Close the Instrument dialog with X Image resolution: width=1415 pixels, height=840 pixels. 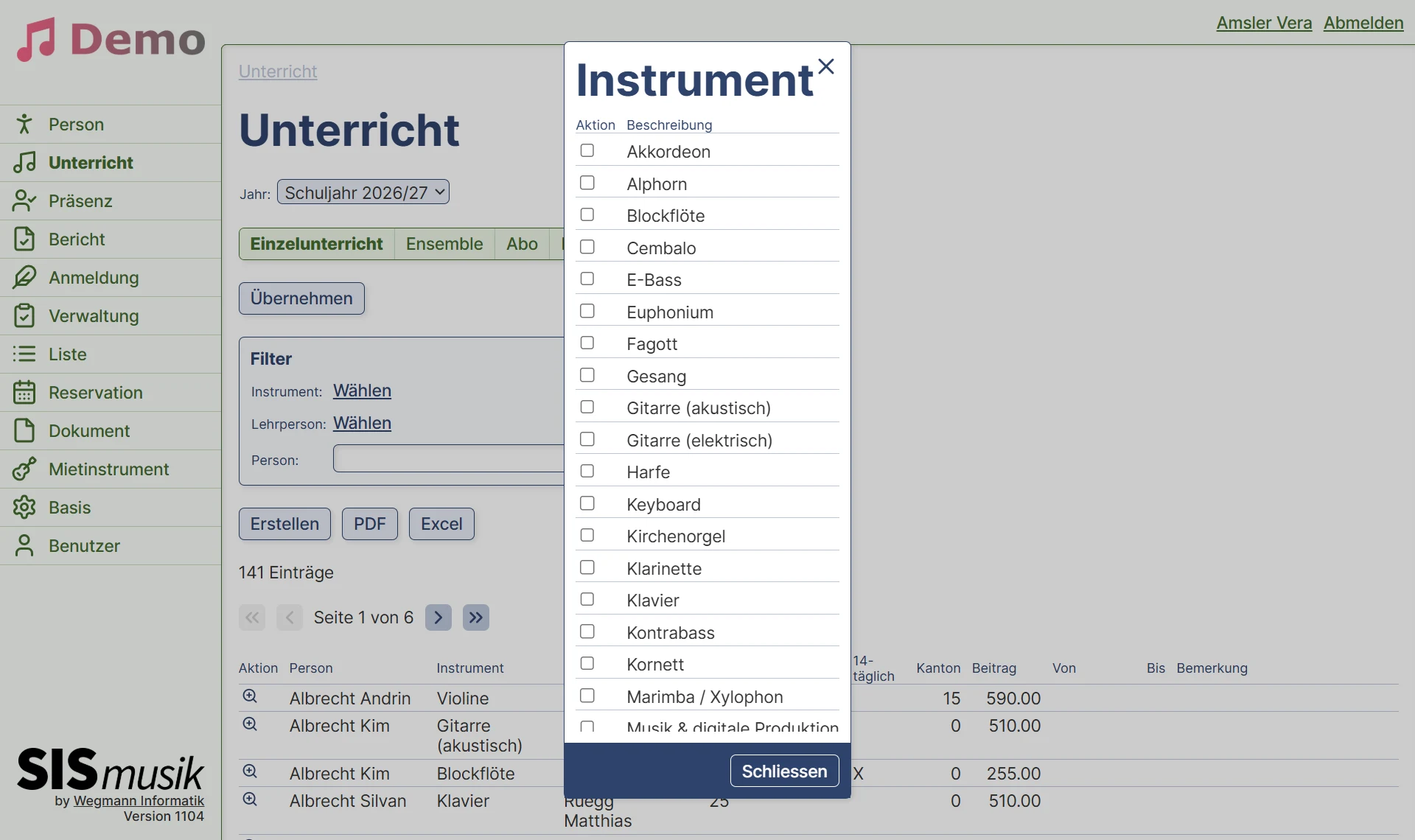click(x=826, y=66)
